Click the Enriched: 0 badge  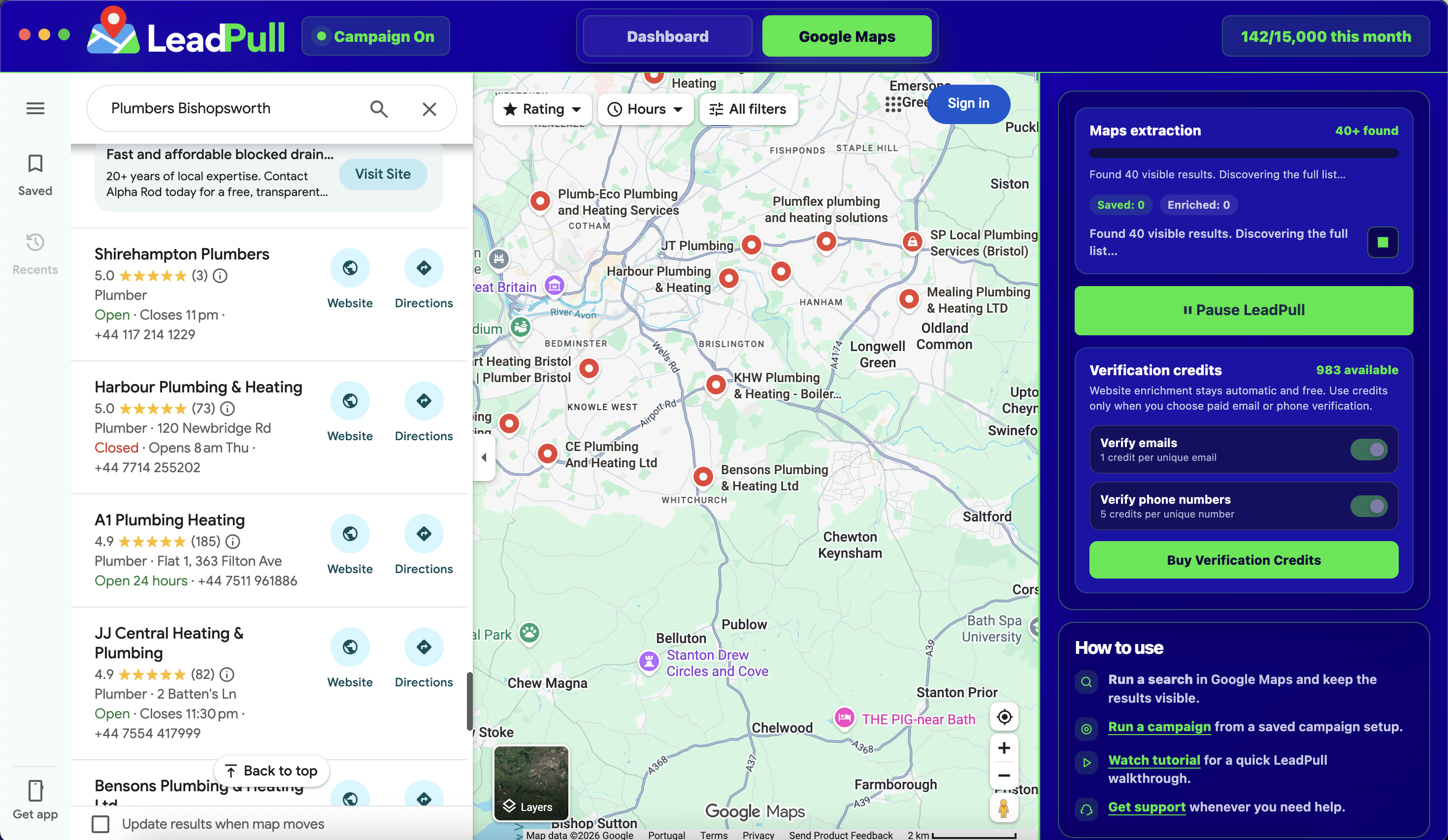tap(1198, 205)
